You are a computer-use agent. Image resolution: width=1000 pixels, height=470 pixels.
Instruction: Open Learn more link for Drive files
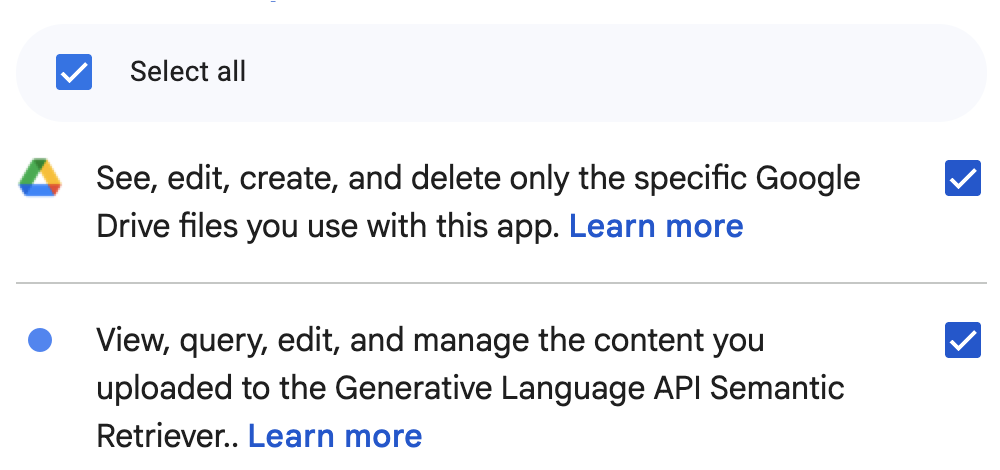656,226
